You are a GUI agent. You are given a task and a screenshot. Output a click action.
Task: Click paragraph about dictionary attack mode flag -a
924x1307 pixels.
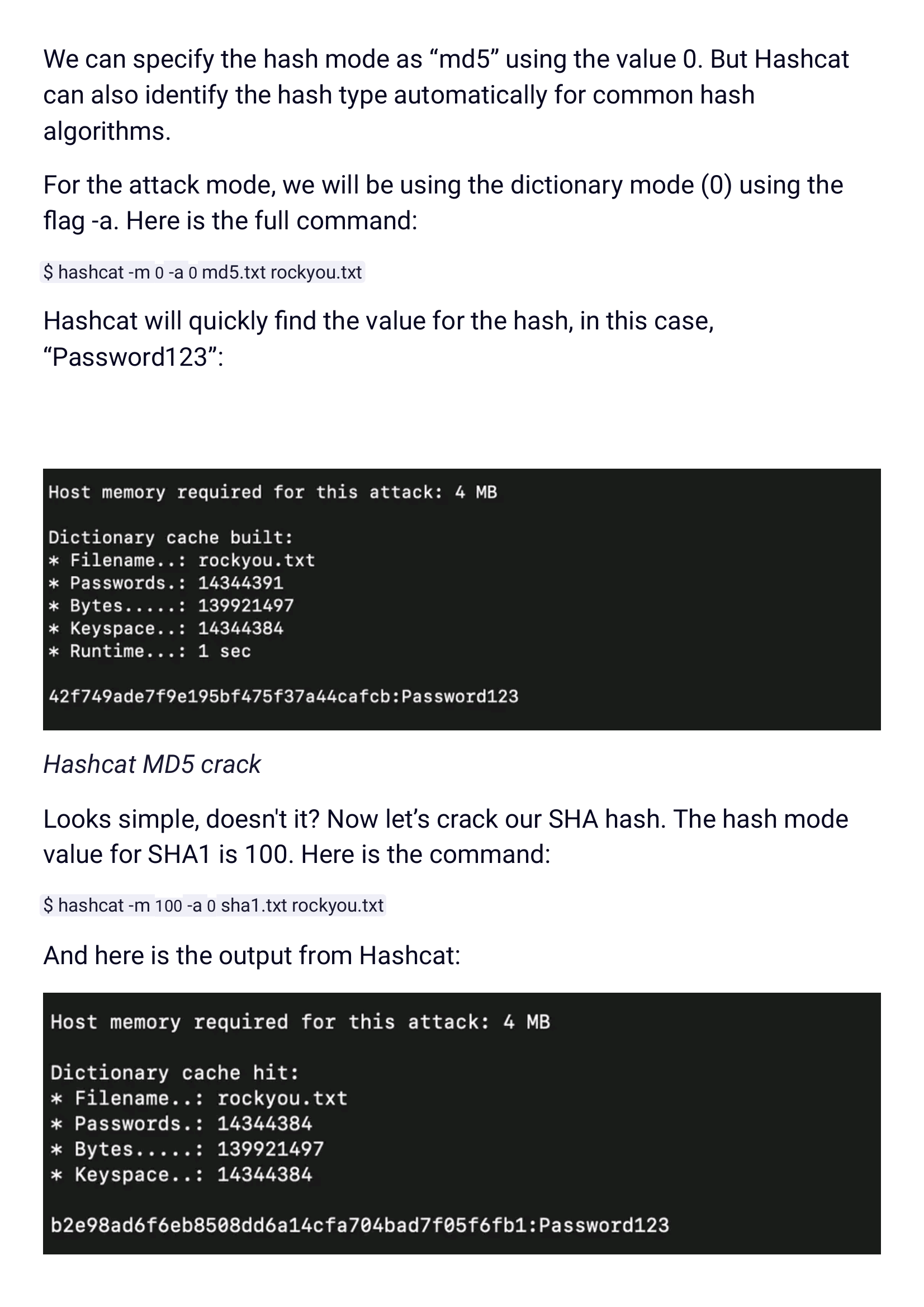443,202
